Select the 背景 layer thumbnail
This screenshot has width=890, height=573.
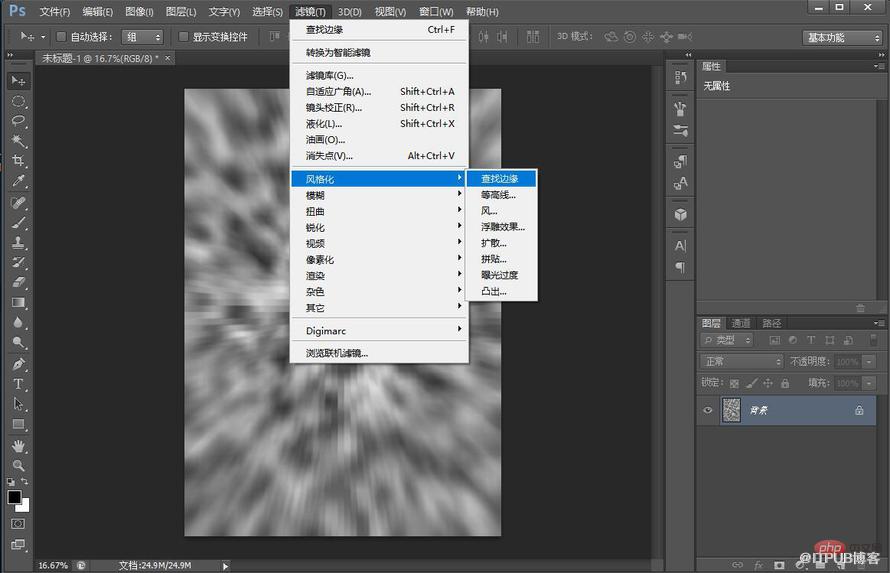pos(731,410)
